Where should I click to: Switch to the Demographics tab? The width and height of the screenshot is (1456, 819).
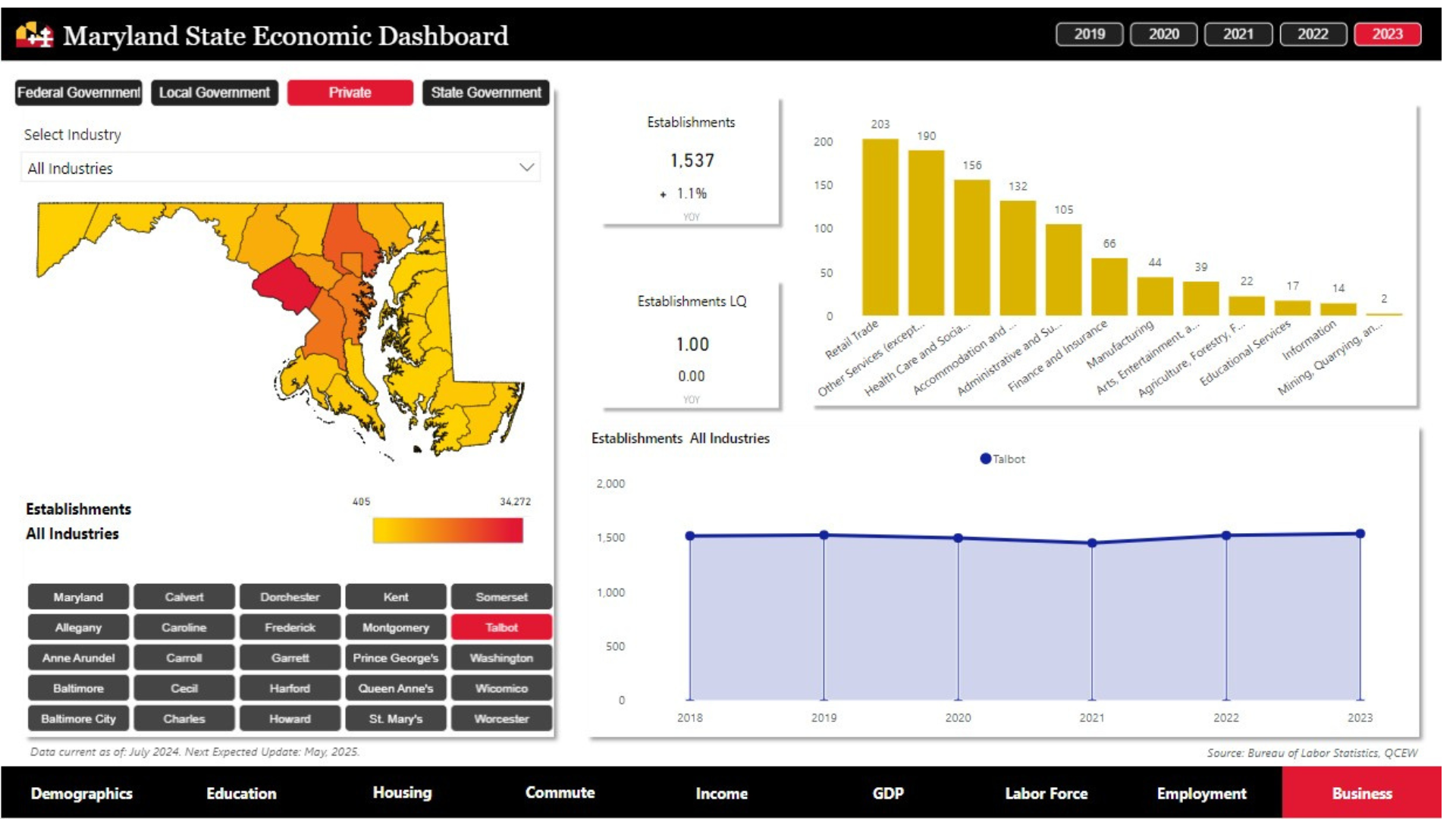coord(81,793)
